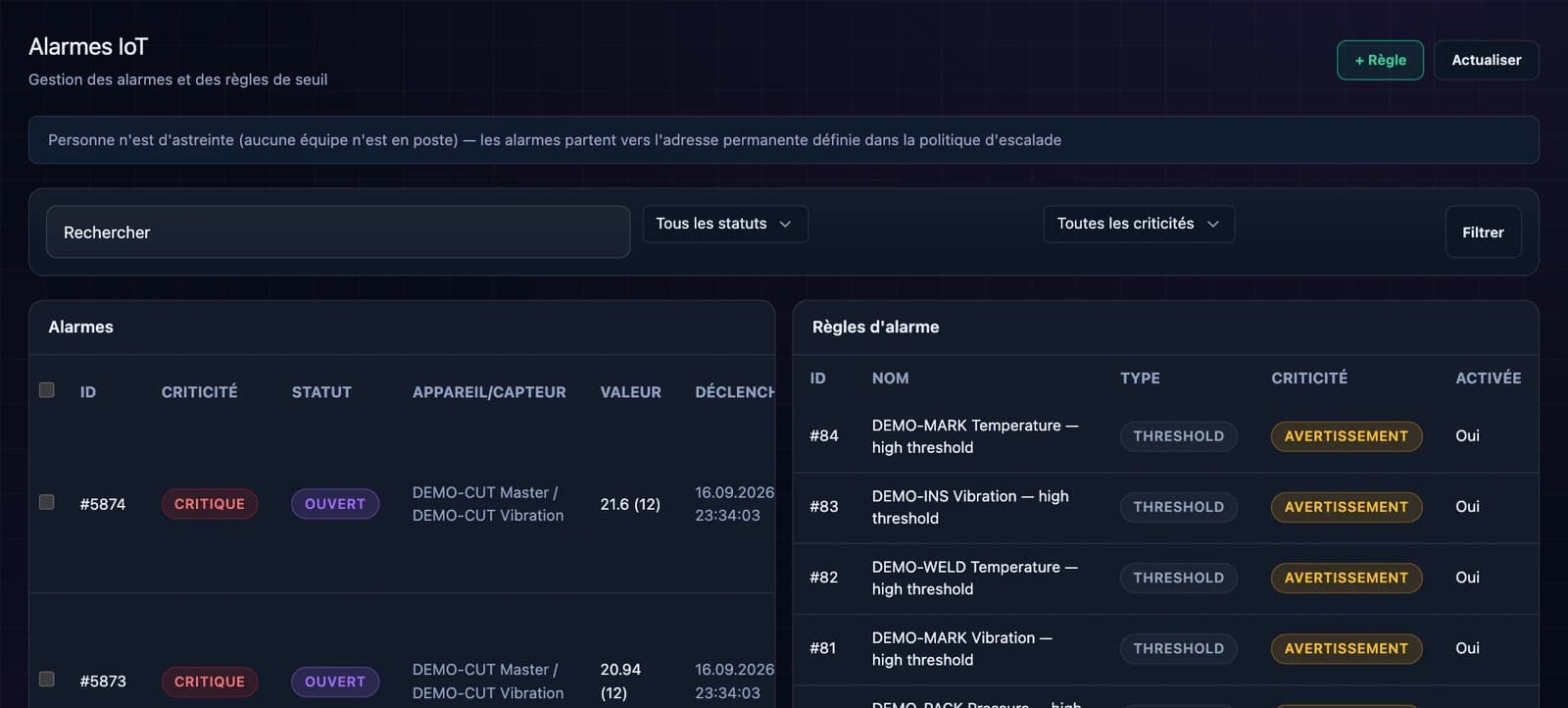
Task: Click rule ID #83
Action: [x=824, y=507]
